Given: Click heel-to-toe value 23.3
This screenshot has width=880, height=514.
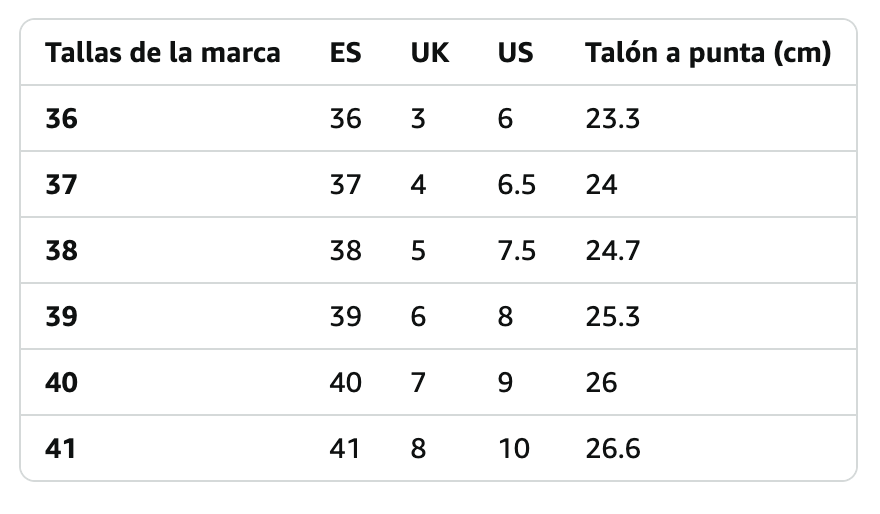Looking at the screenshot, I should (x=612, y=119).
